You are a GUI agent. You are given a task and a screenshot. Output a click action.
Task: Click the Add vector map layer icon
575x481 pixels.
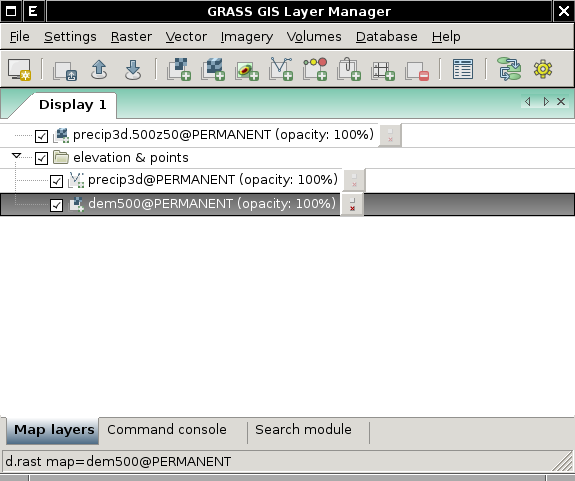pos(281,69)
